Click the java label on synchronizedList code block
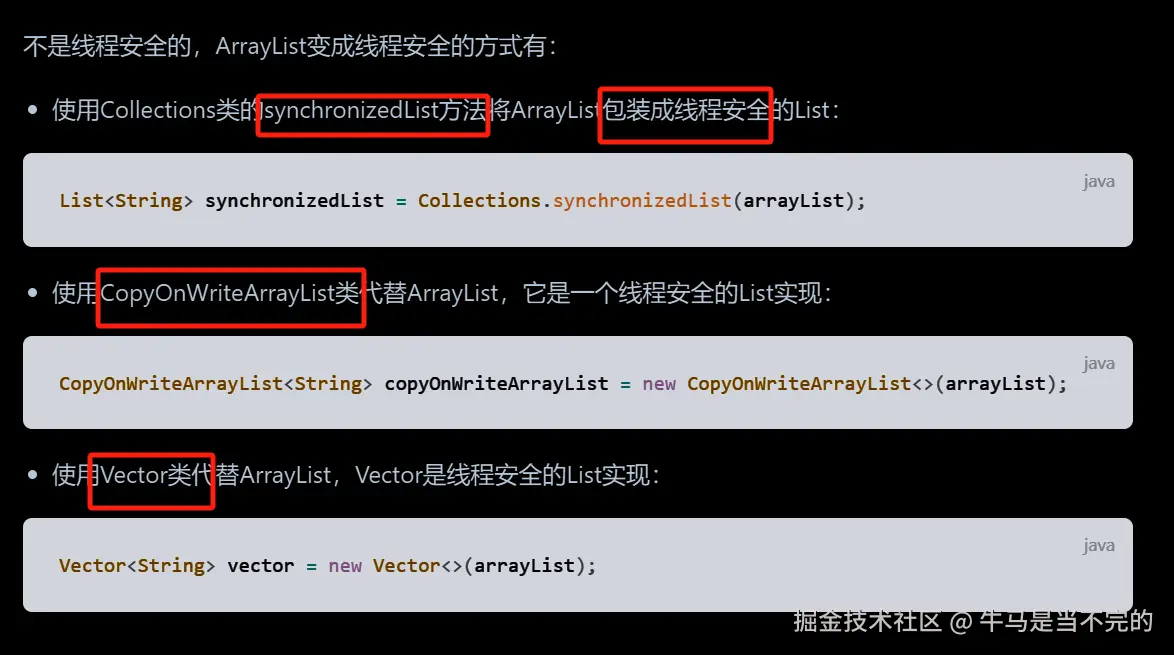 coord(1098,181)
